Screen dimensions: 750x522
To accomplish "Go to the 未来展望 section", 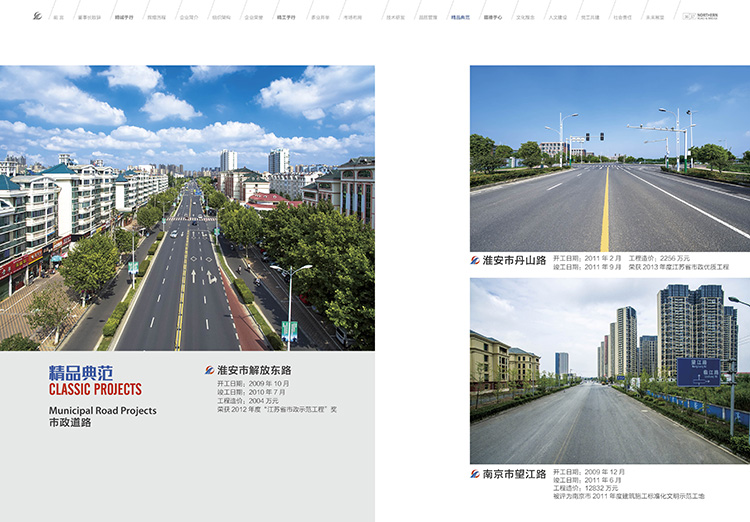I will (654, 18).
